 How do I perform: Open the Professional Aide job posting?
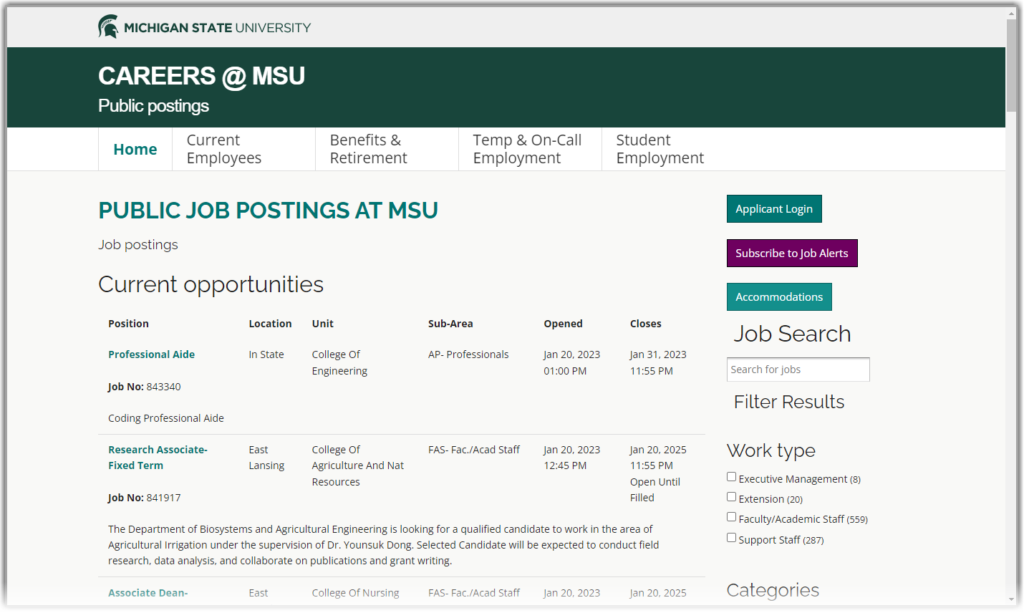pos(151,354)
